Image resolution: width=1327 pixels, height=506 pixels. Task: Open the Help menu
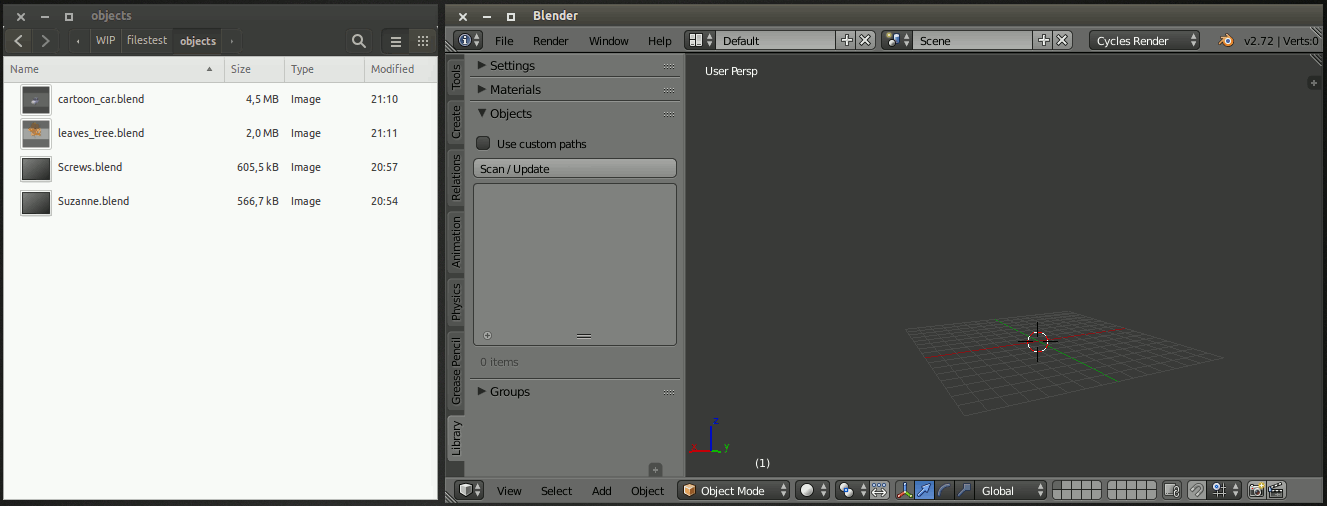(x=660, y=41)
